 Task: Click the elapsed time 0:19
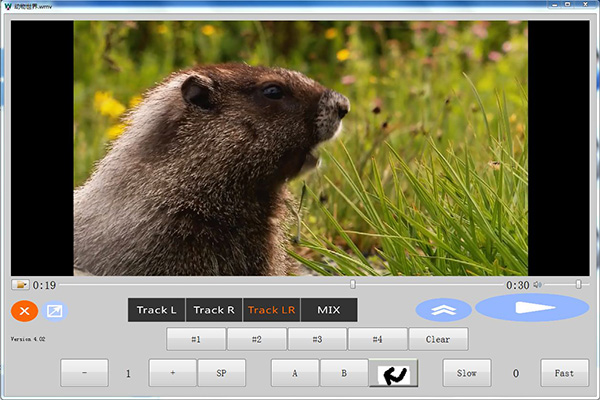[x=44, y=285]
